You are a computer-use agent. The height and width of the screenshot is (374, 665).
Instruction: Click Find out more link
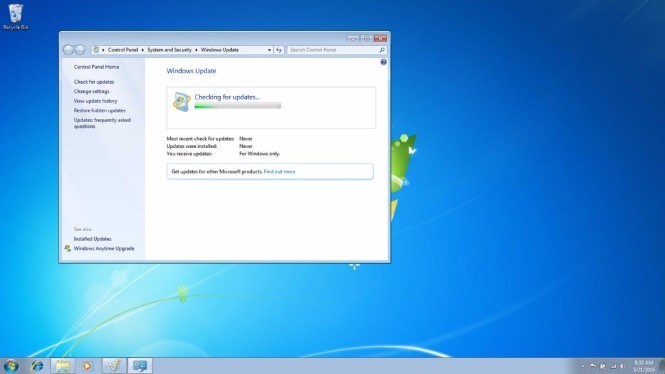click(x=279, y=172)
